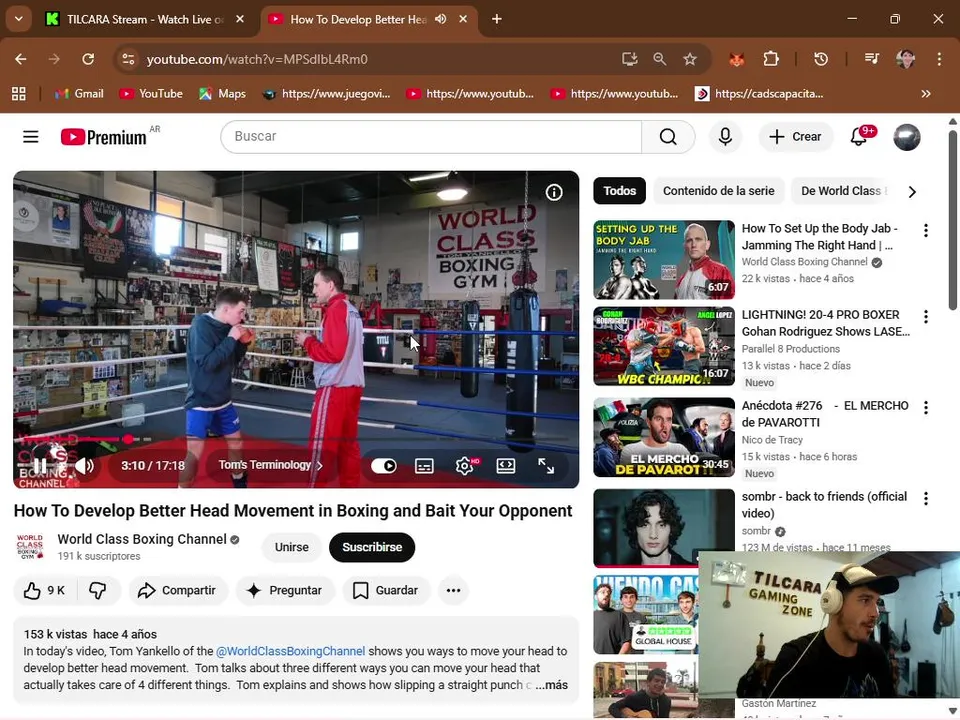The image size is (960, 720).
Task: Go back with browser back arrow
Action: click(21, 59)
